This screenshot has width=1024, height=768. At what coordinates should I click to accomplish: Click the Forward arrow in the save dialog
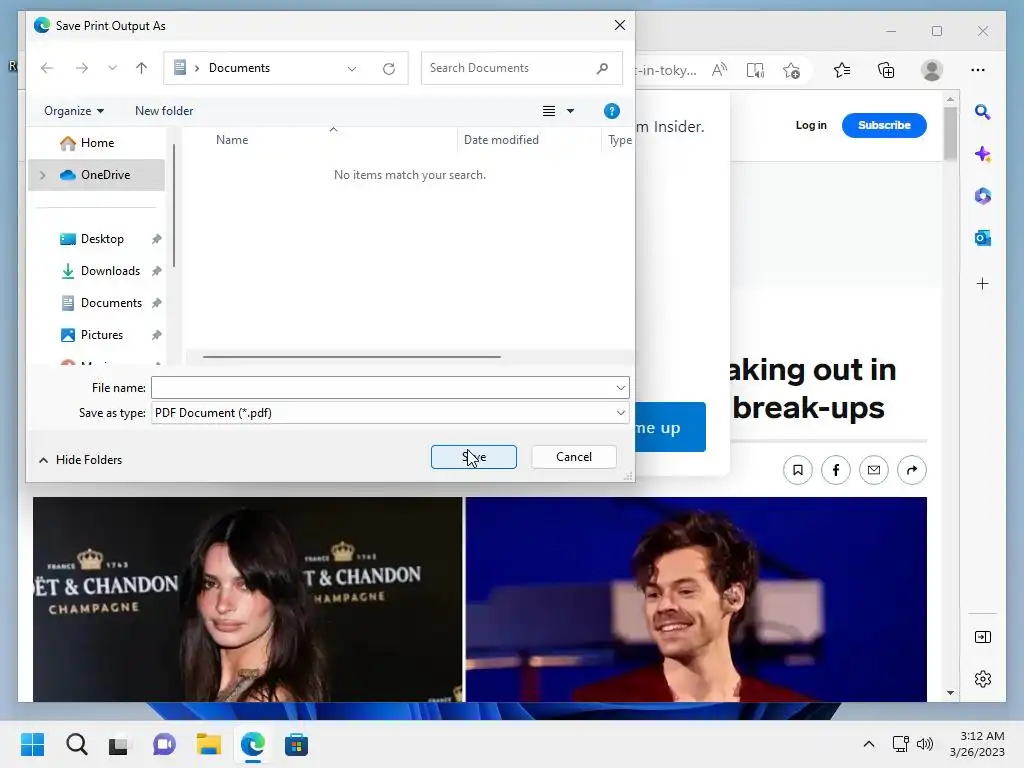click(x=82, y=68)
